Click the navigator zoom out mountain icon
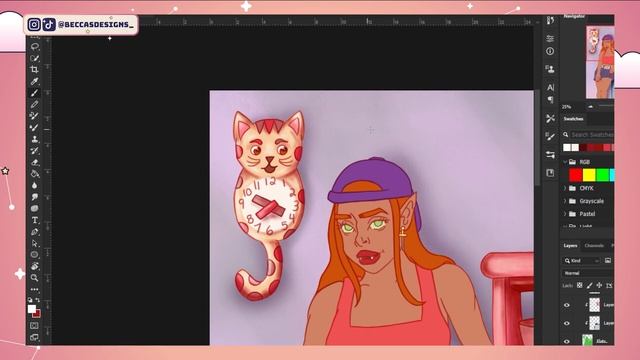 pyautogui.click(x=591, y=107)
